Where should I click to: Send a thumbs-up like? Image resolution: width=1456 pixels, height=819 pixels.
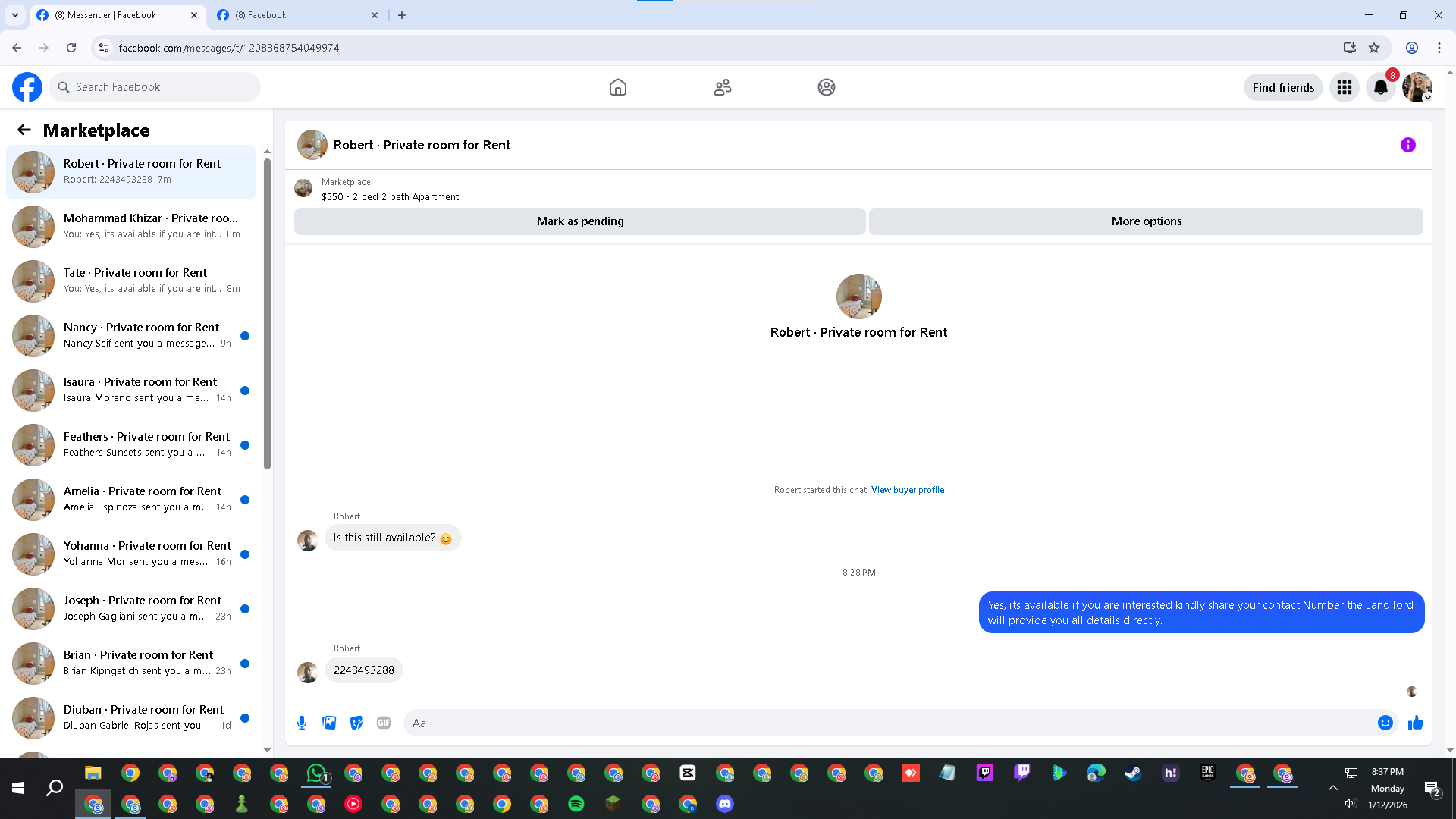click(1415, 723)
